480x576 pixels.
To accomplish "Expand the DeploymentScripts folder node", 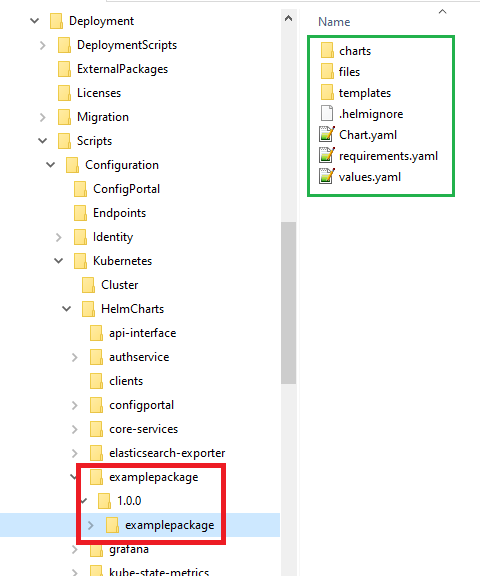I will (x=43, y=45).
